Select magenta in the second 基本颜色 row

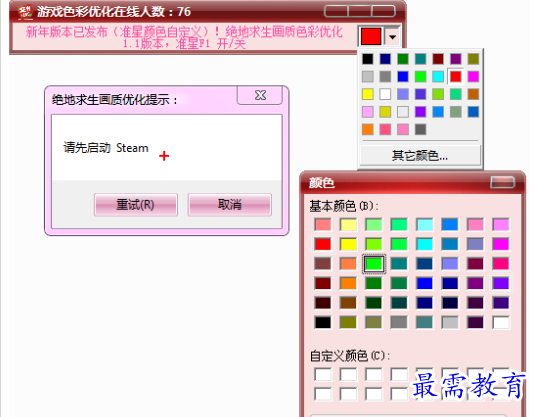tap(501, 244)
